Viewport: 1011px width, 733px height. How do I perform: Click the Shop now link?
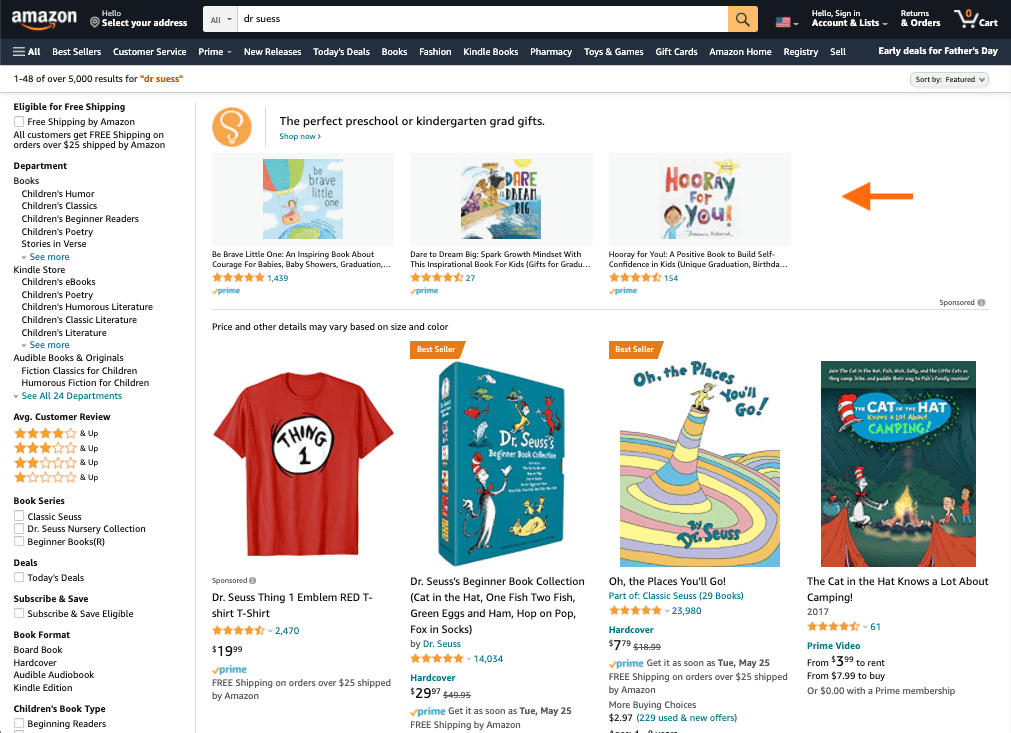pos(299,136)
